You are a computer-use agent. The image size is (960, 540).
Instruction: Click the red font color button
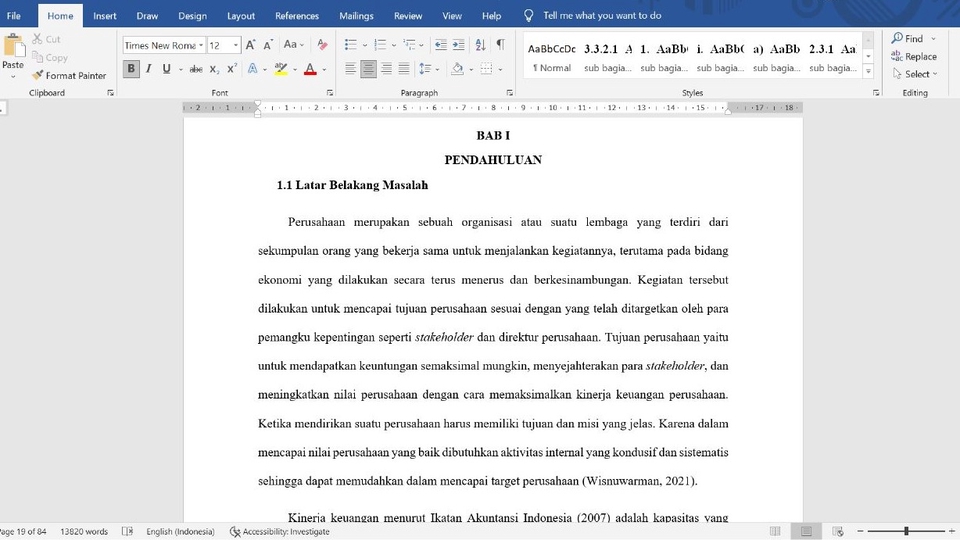point(310,69)
